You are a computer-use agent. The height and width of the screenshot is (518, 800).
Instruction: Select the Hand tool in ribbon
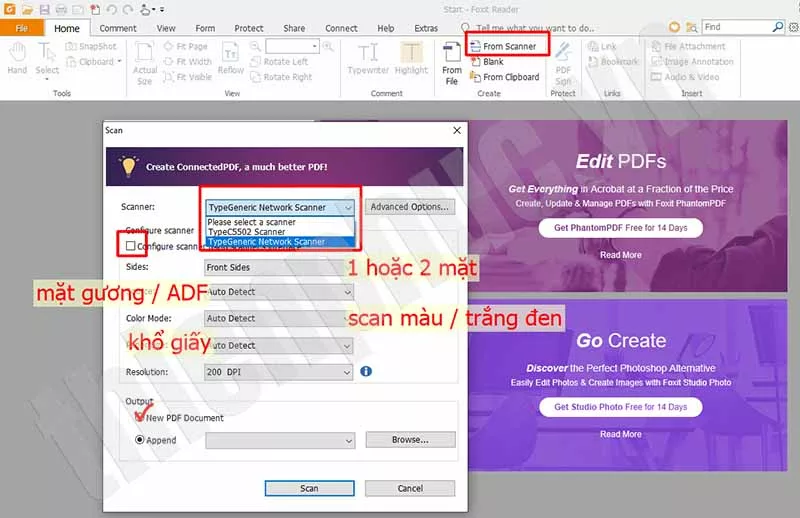click(x=17, y=58)
